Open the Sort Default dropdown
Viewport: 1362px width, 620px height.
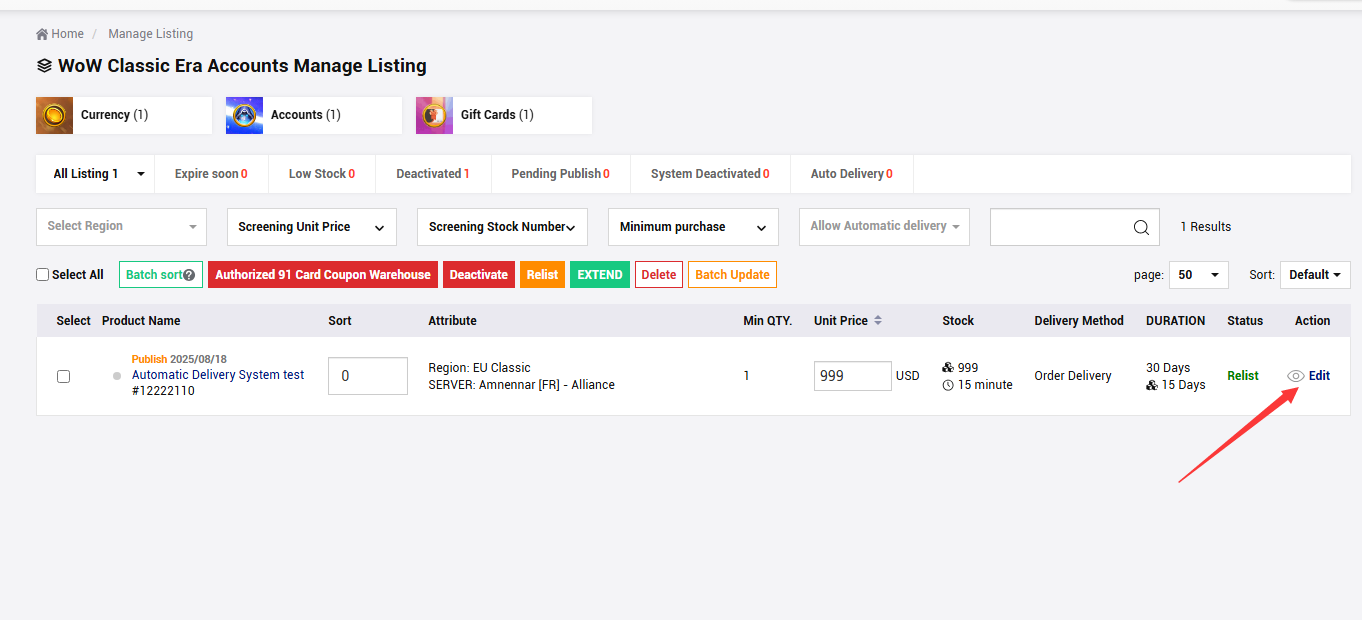click(x=1314, y=275)
